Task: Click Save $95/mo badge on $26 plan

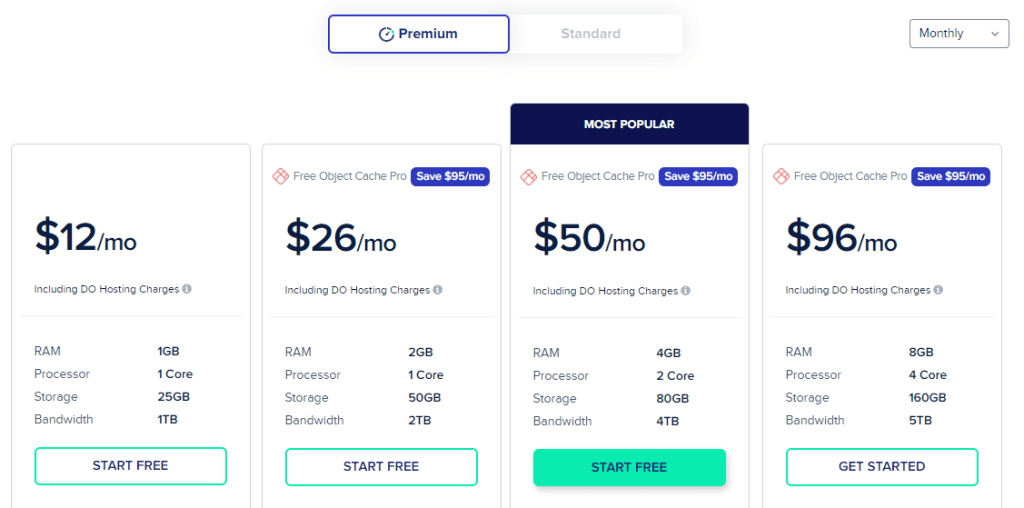Action: coord(450,176)
